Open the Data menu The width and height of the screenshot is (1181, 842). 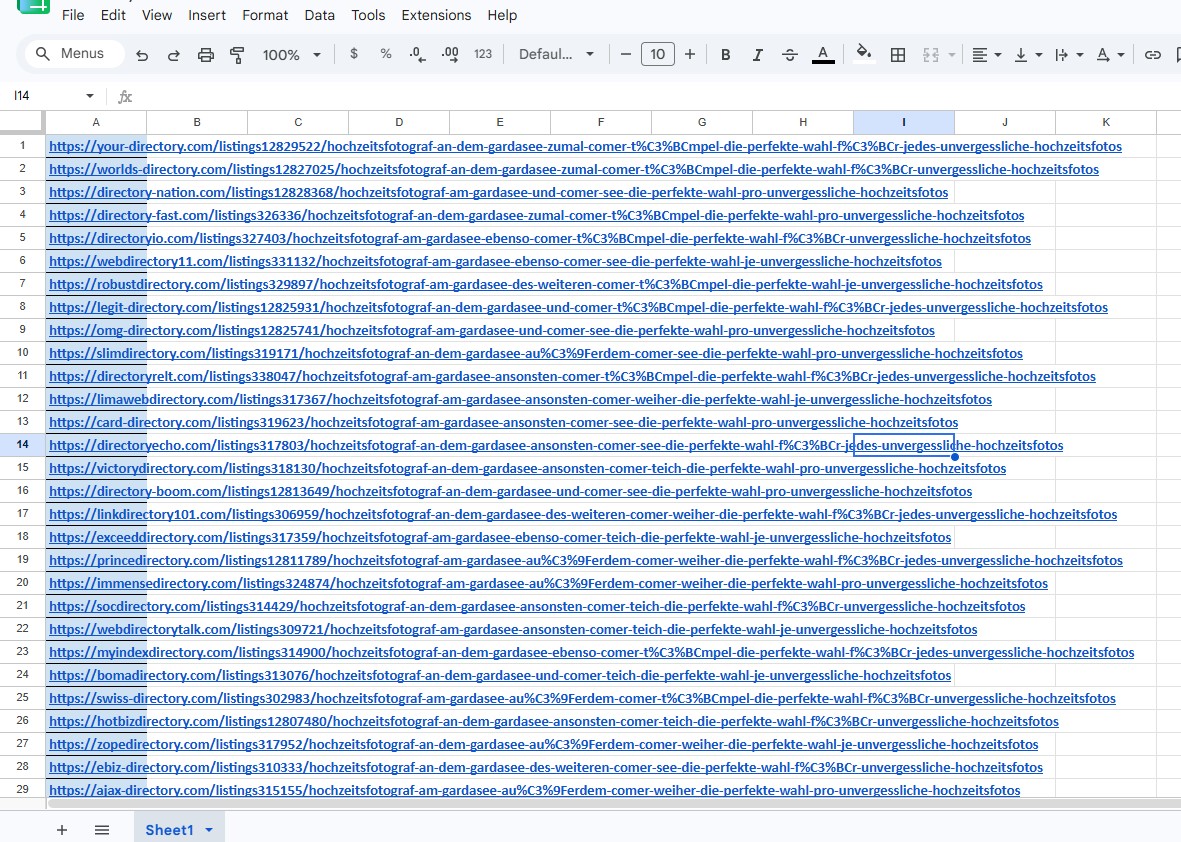319,15
